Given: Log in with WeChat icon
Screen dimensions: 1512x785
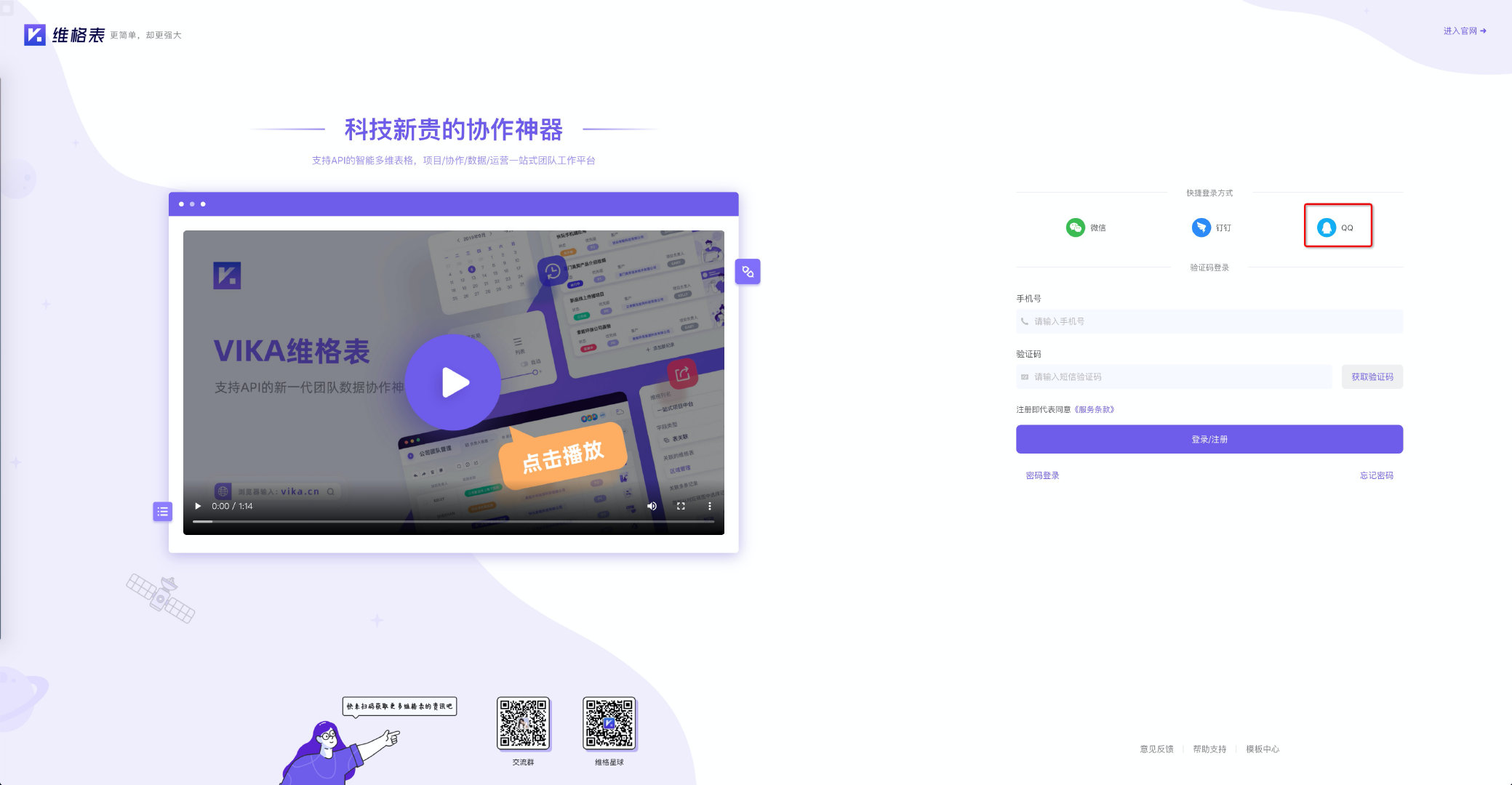Looking at the screenshot, I should pyautogui.click(x=1075, y=228).
